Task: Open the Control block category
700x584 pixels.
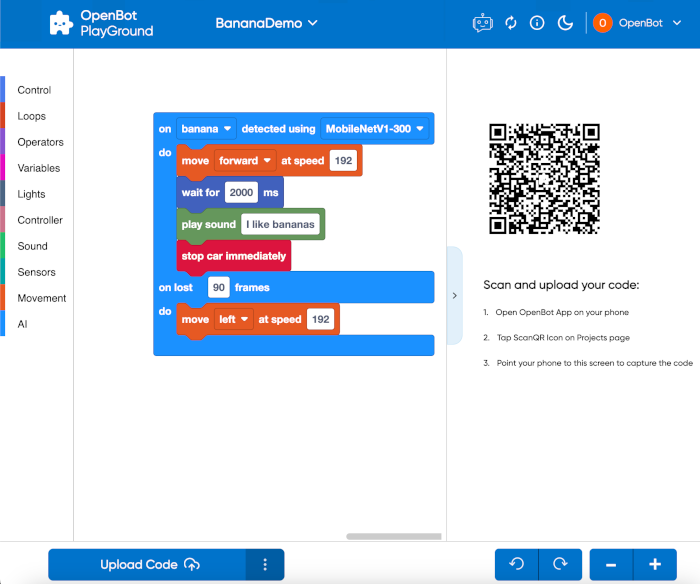Action: coord(34,90)
